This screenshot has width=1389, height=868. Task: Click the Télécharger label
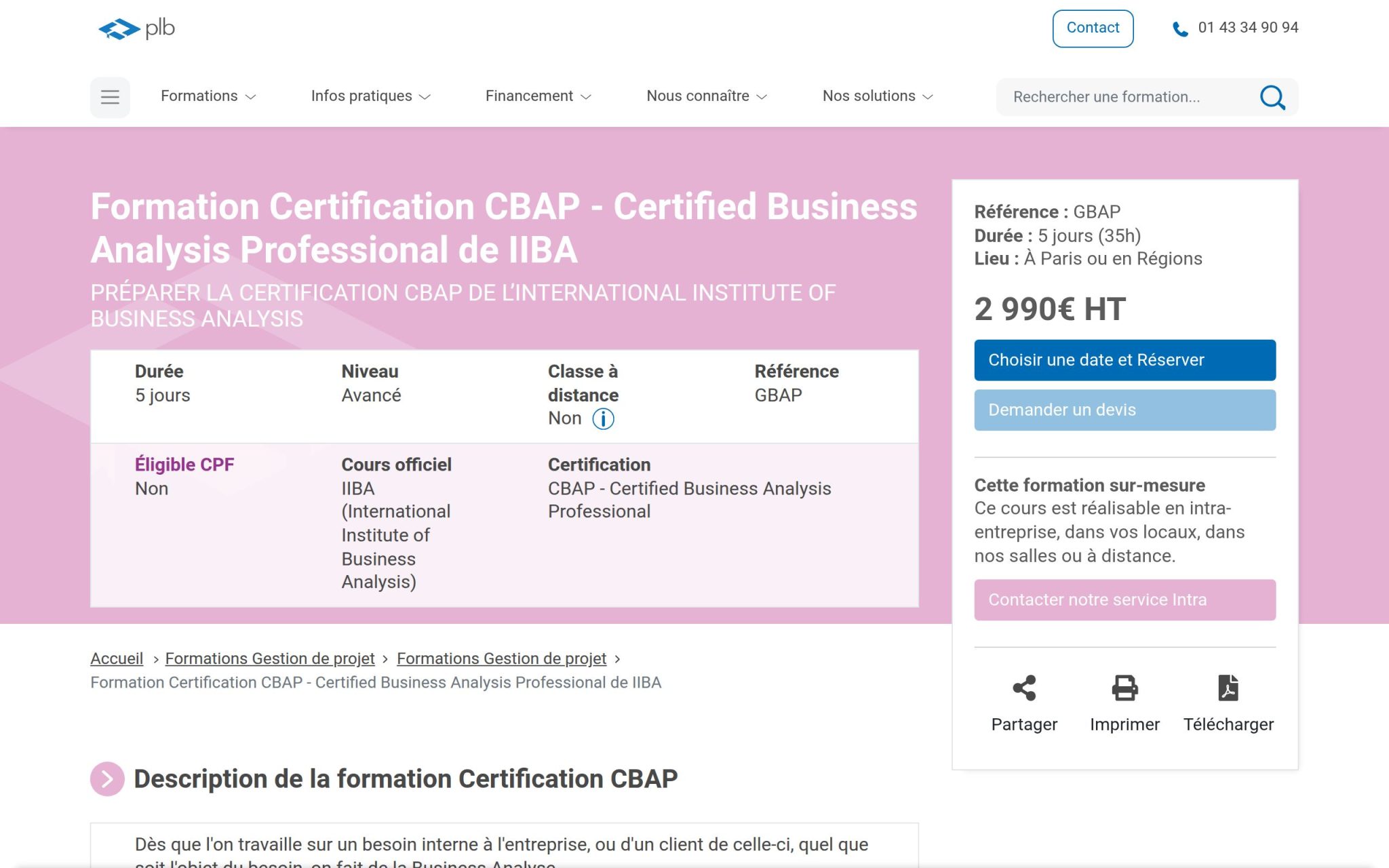(1228, 724)
